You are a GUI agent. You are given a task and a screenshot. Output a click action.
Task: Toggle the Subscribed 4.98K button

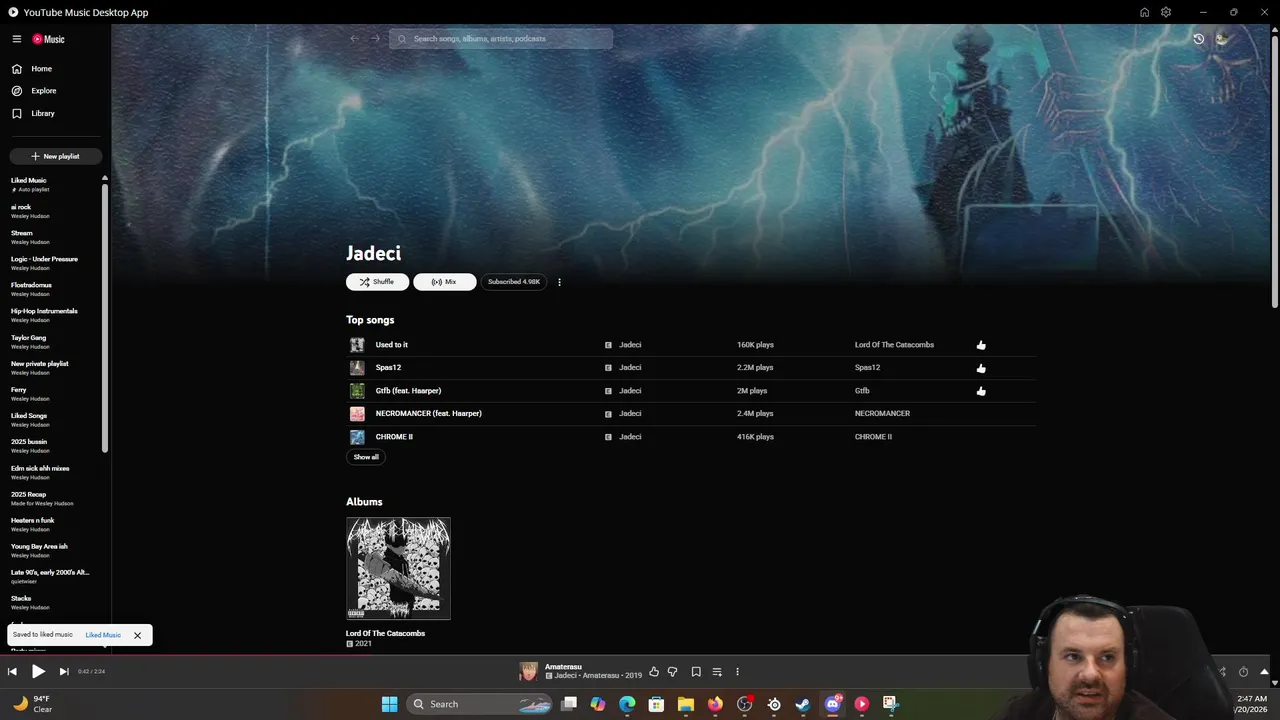[514, 282]
